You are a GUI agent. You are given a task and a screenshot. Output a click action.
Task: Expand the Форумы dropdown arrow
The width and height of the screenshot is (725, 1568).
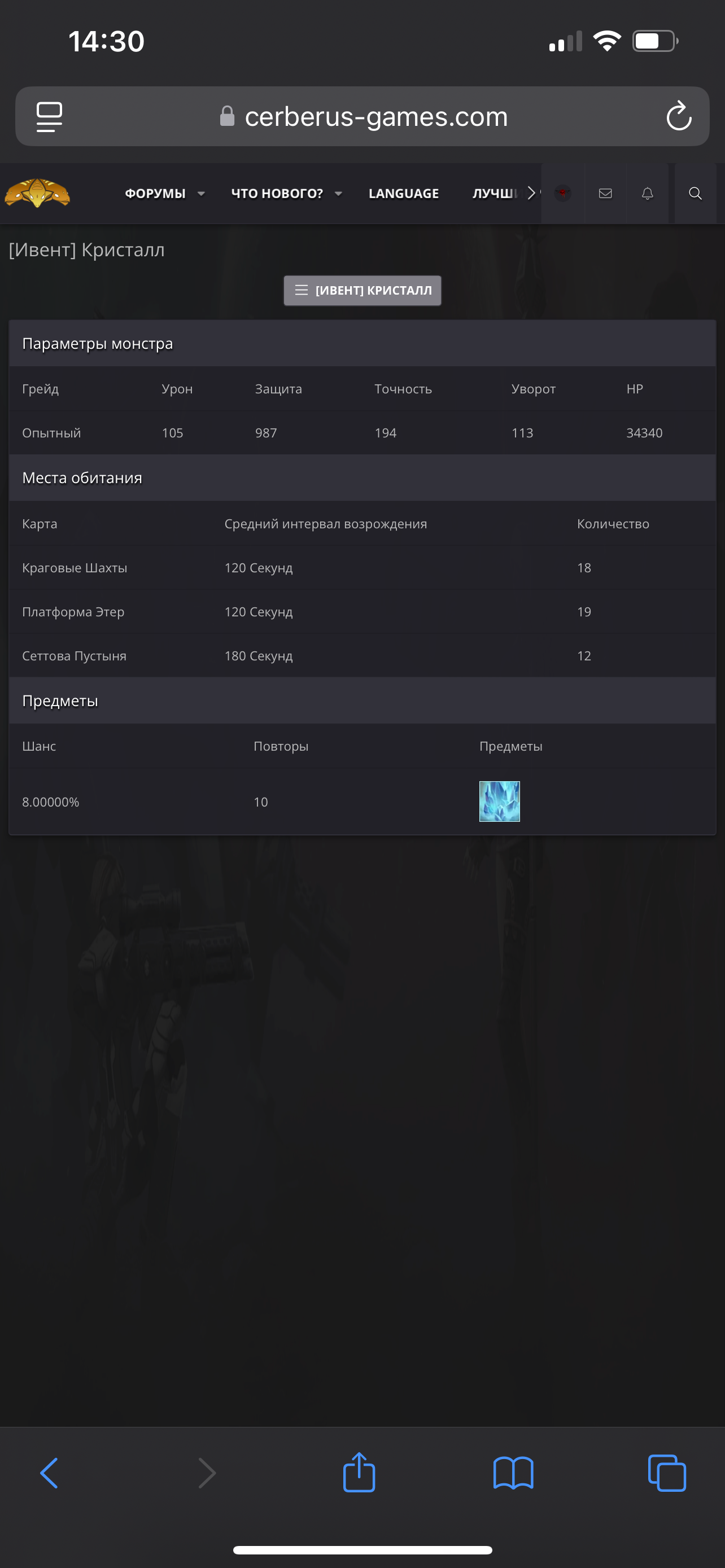pyautogui.click(x=201, y=194)
